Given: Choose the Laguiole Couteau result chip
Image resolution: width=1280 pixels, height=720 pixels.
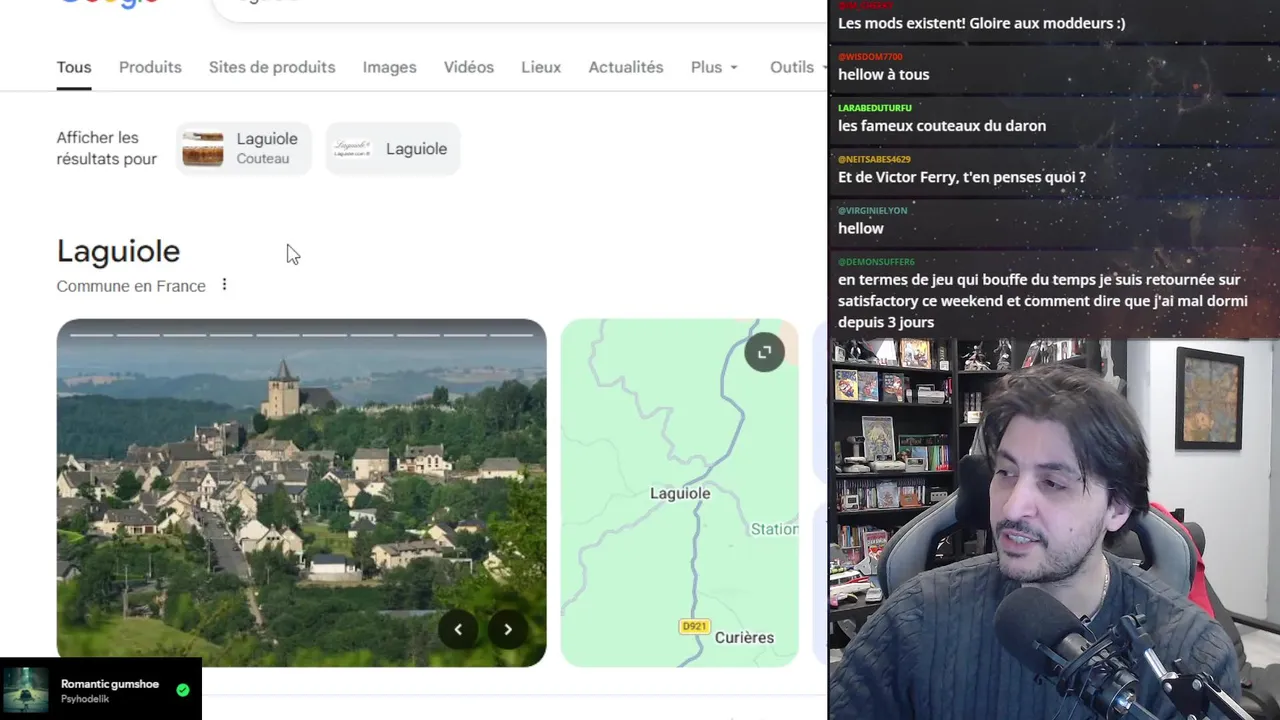Looking at the screenshot, I should (x=244, y=148).
